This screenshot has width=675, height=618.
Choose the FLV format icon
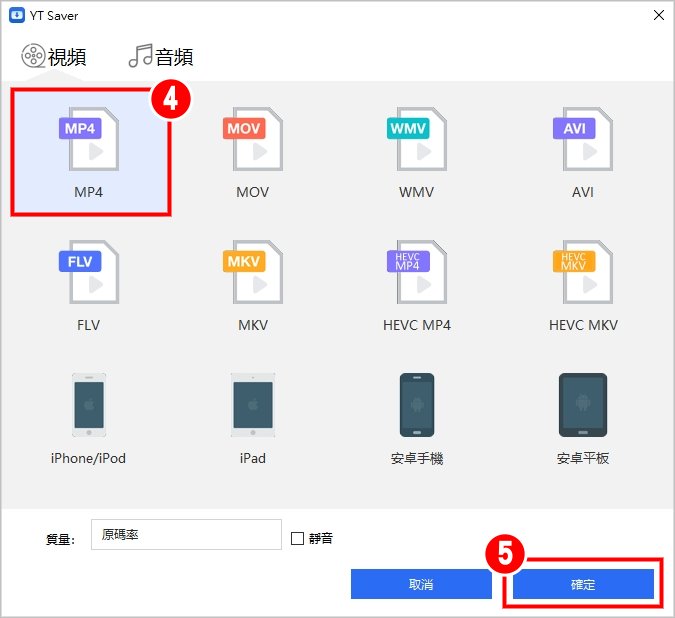89,272
